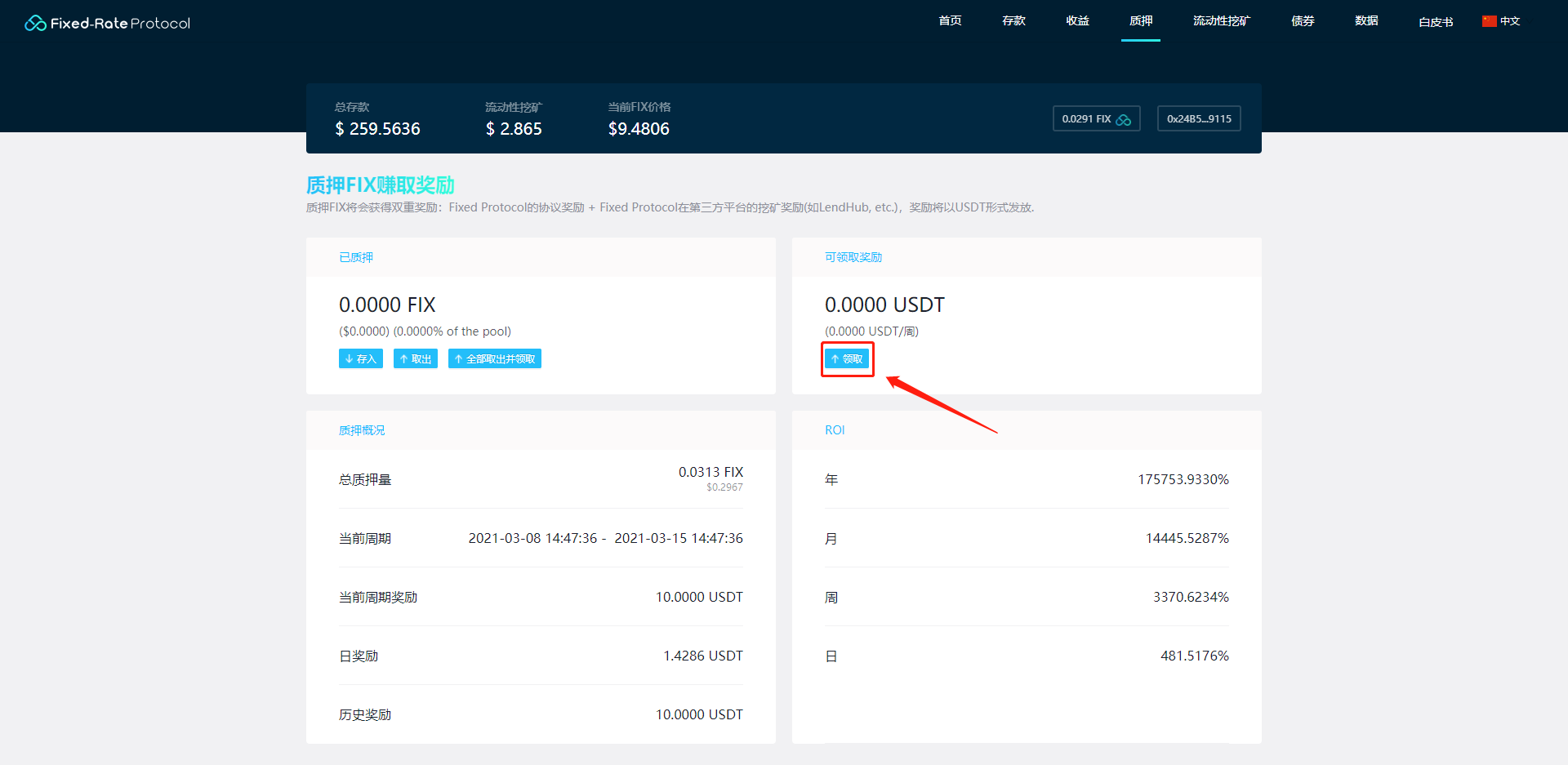Click the total staked value 0.0313 FIX
1568x765 pixels.
(x=710, y=472)
